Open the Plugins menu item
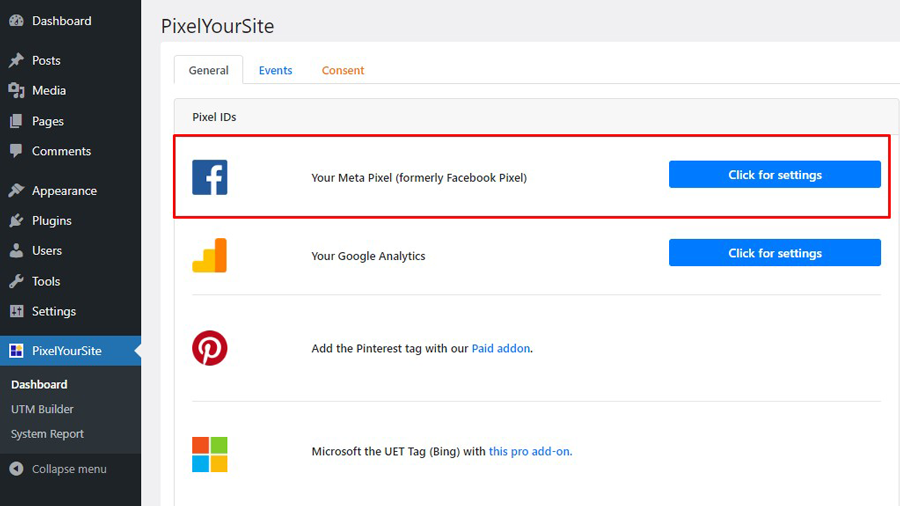Screen dimensions: 900x506 52,220
